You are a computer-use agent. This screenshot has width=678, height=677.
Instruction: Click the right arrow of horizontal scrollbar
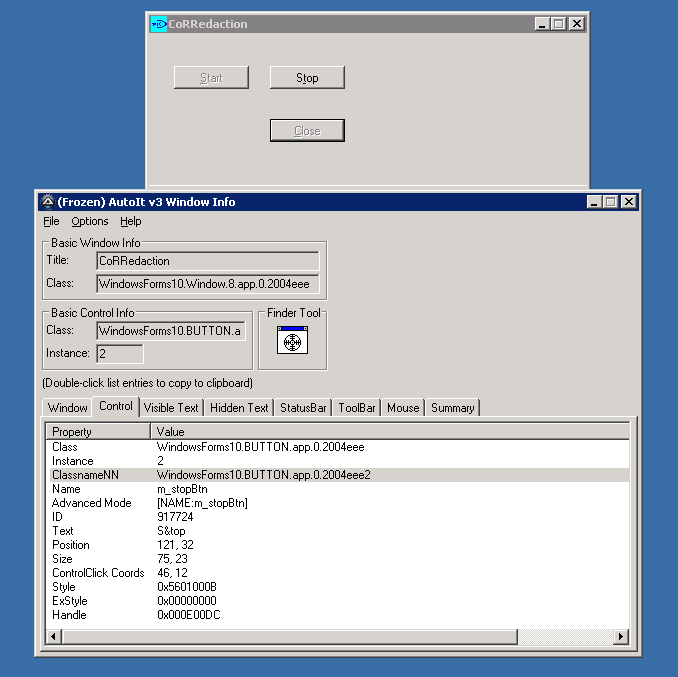click(x=621, y=637)
